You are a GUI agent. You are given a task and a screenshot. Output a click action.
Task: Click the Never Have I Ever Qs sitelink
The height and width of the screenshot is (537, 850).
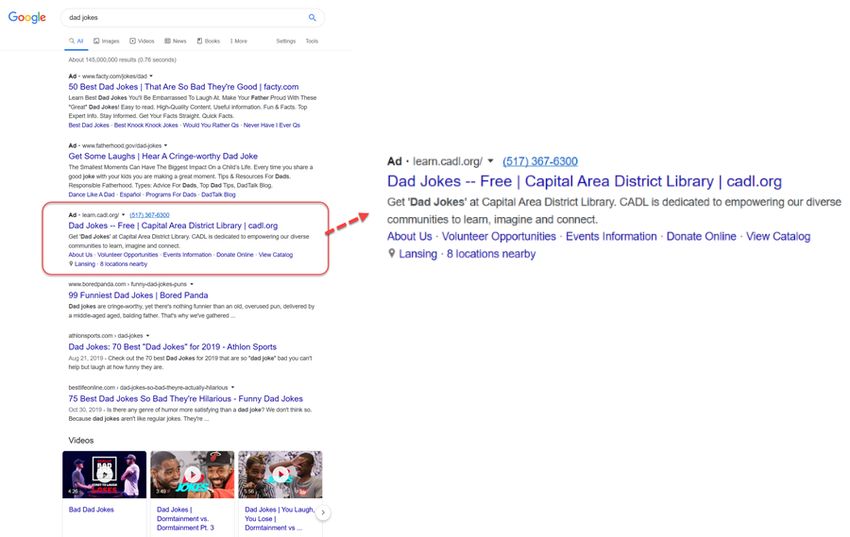(272, 125)
